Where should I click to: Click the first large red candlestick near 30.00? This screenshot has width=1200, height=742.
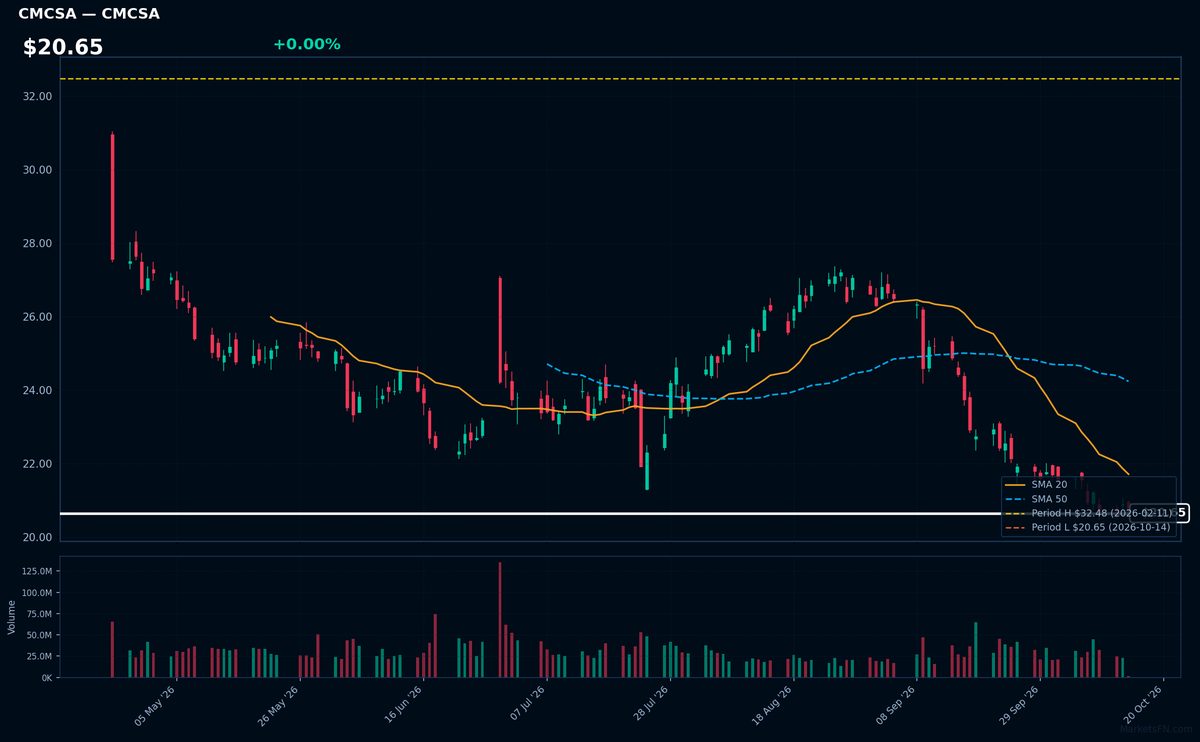tap(112, 197)
